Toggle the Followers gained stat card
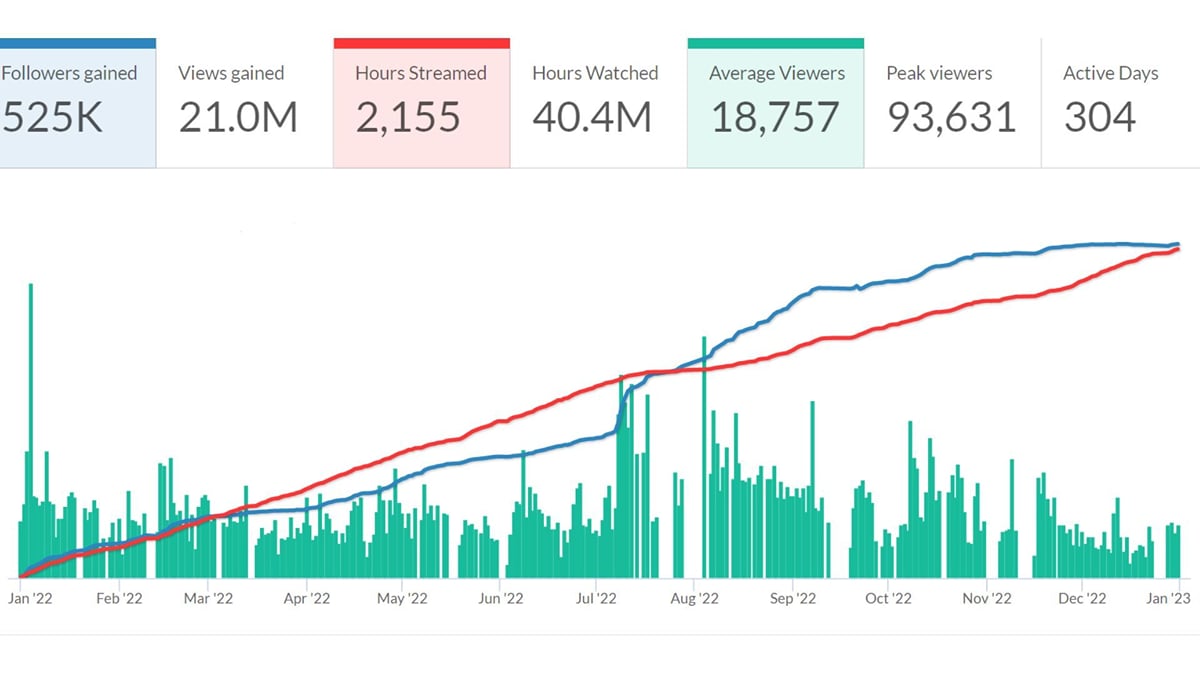Image resolution: width=1200 pixels, height=675 pixels. [78, 103]
